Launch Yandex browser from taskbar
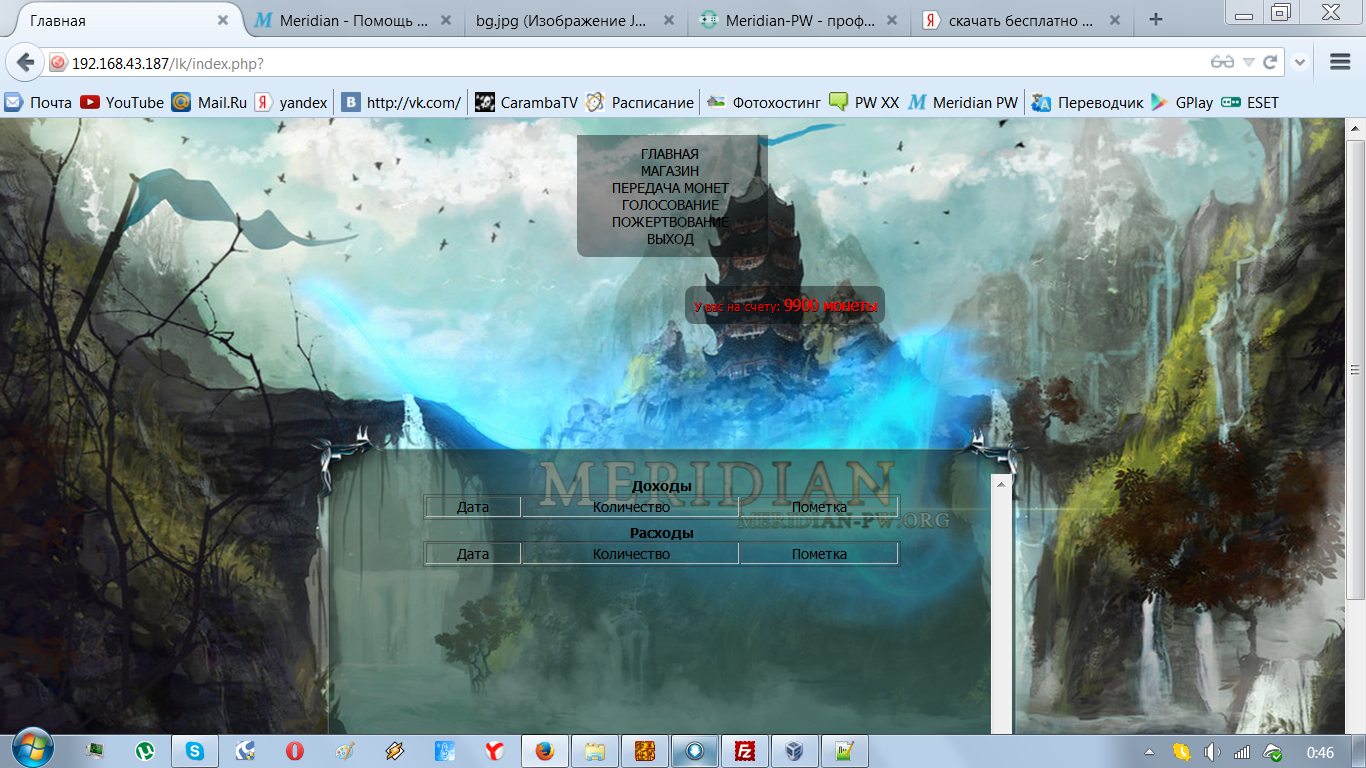1366x768 pixels. click(x=495, y=750)
